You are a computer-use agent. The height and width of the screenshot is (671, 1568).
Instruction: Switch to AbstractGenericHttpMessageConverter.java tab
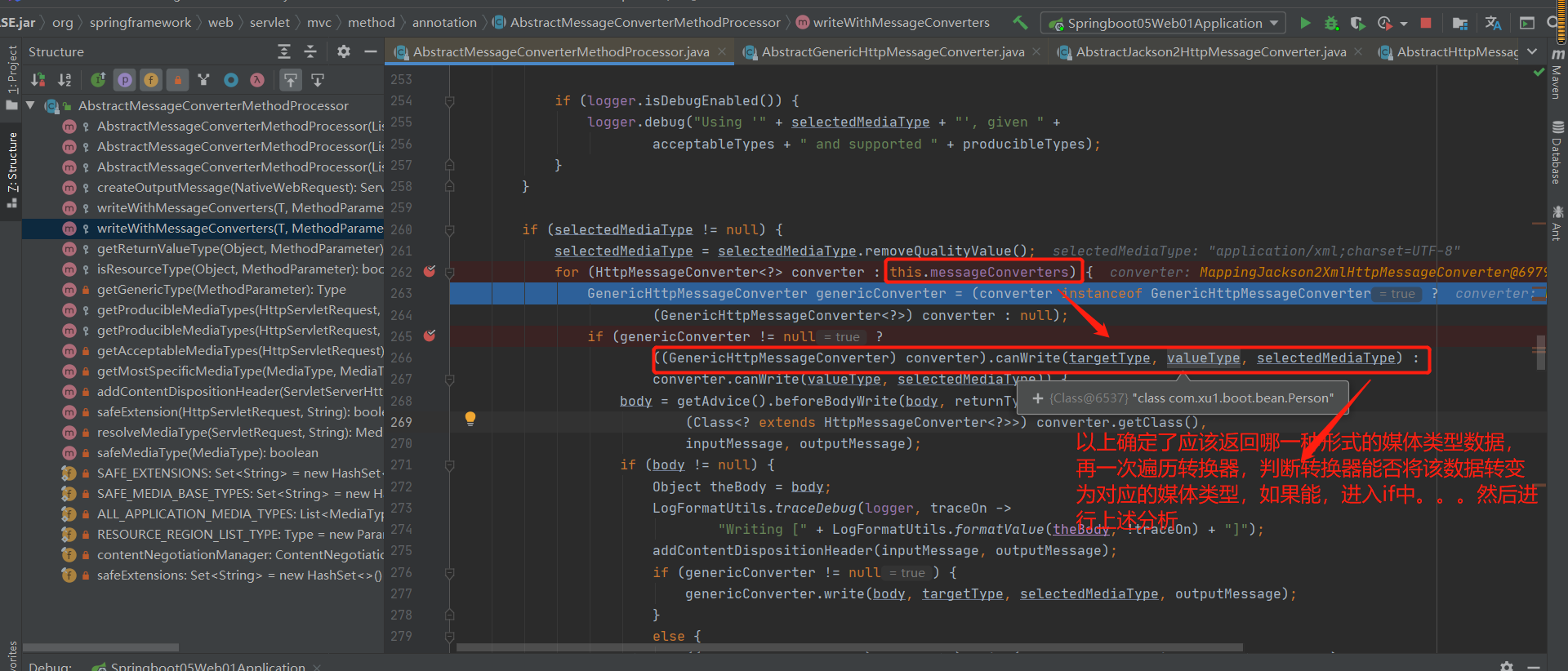[893, 51]
